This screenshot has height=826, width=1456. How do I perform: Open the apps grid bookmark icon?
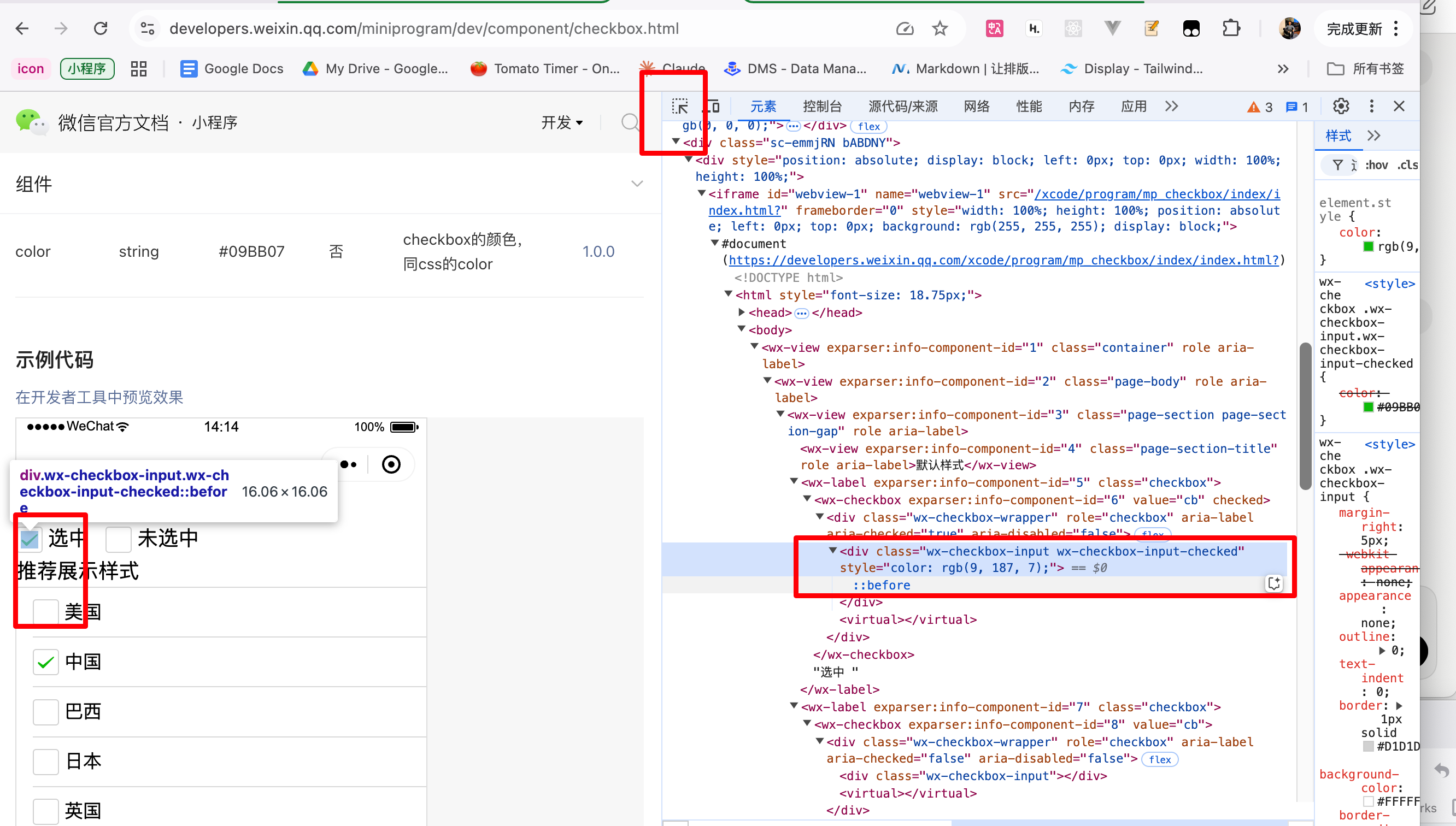coord(138,69)
